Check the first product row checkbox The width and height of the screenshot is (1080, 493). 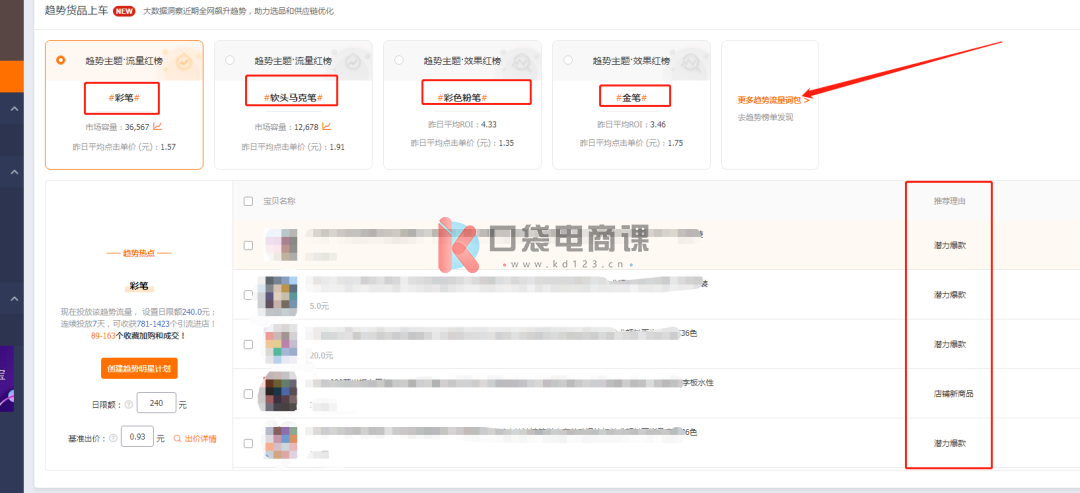[x=249, y=245]
